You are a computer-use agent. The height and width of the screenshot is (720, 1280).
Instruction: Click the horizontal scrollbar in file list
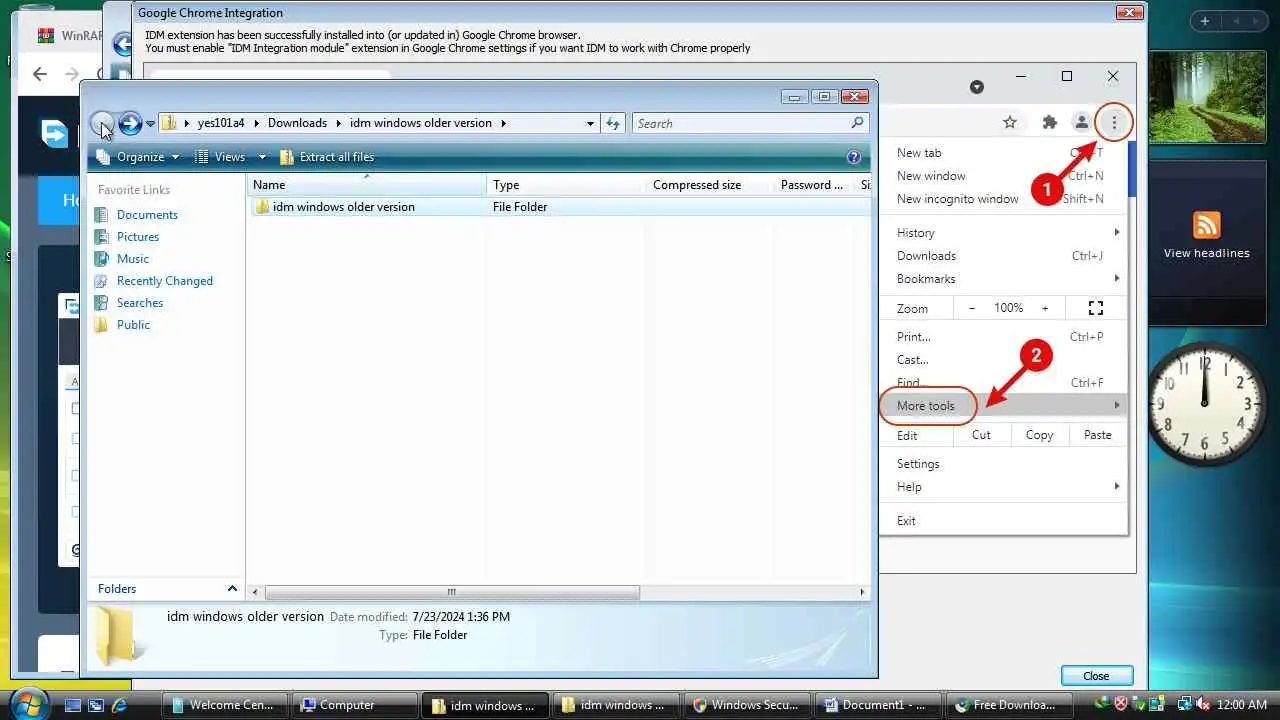[452, 592]
